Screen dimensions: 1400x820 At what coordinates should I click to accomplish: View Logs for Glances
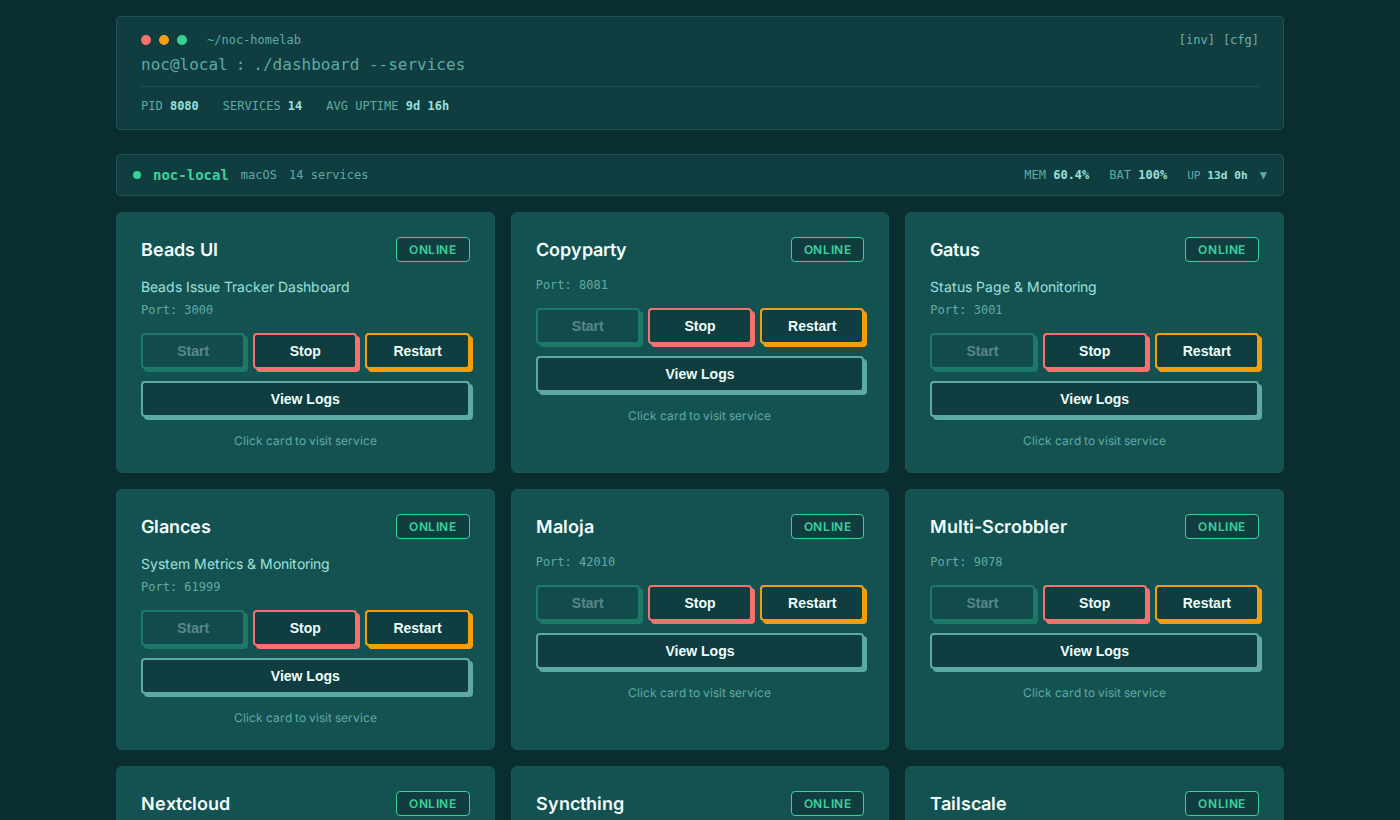(305, 676)
